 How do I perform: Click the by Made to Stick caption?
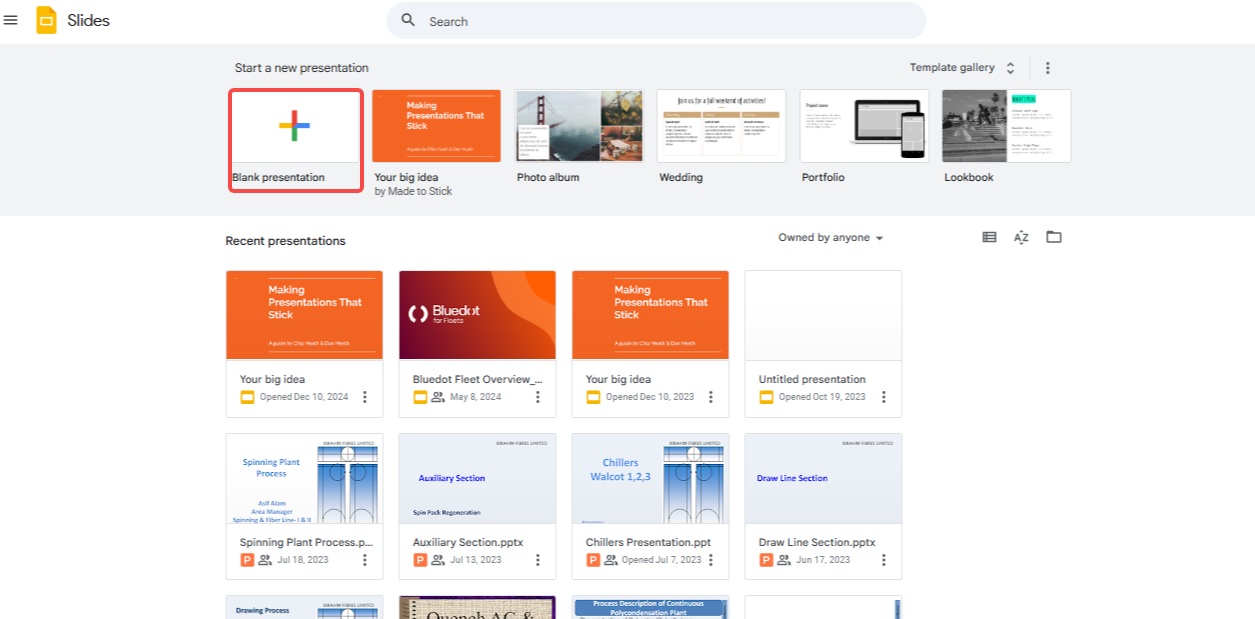coord(413,191)
